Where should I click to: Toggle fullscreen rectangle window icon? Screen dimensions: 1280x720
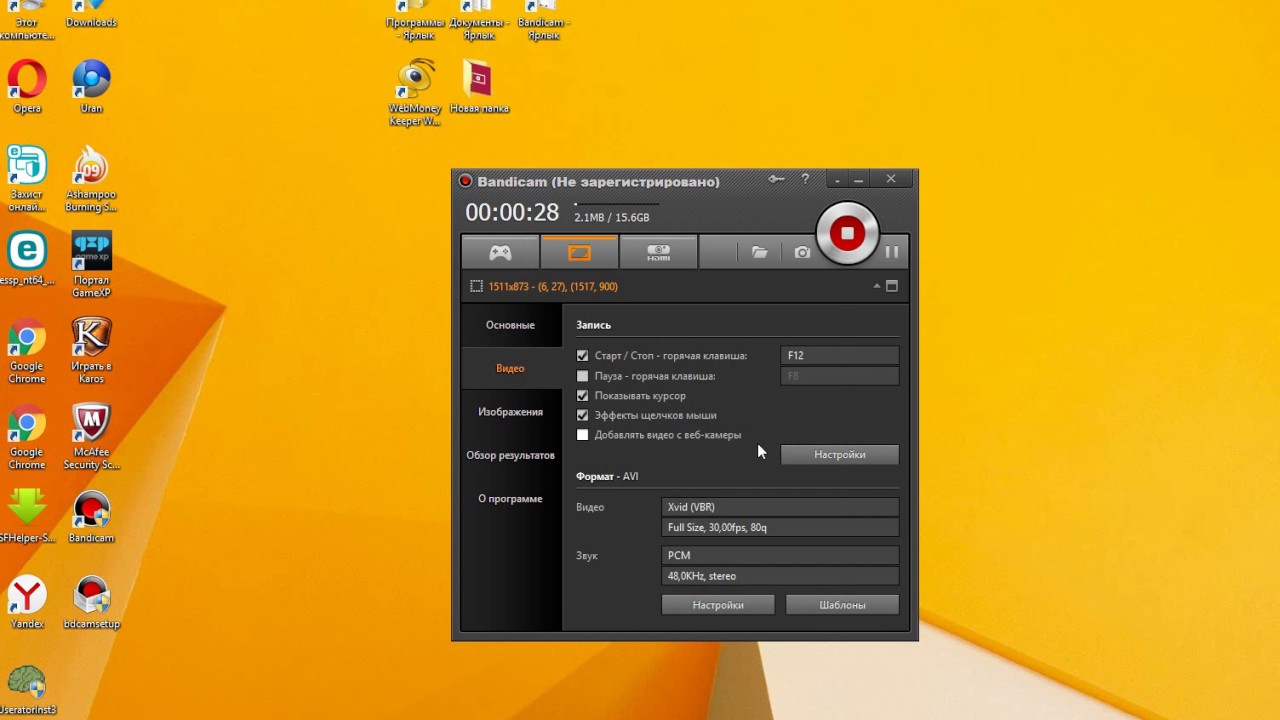click(892, 286)
